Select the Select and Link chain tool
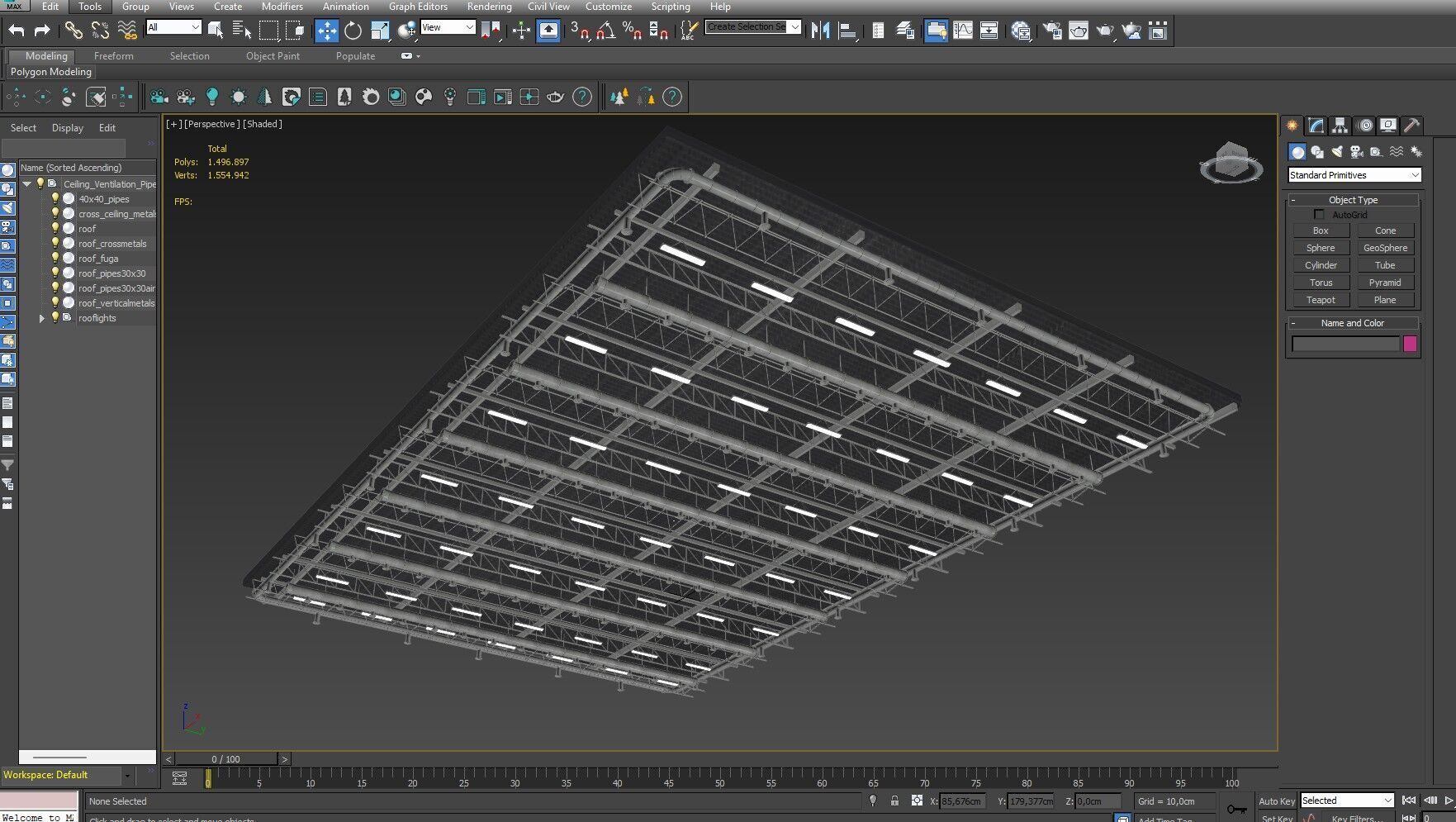The image size is (1456, 822). point(74,31)
